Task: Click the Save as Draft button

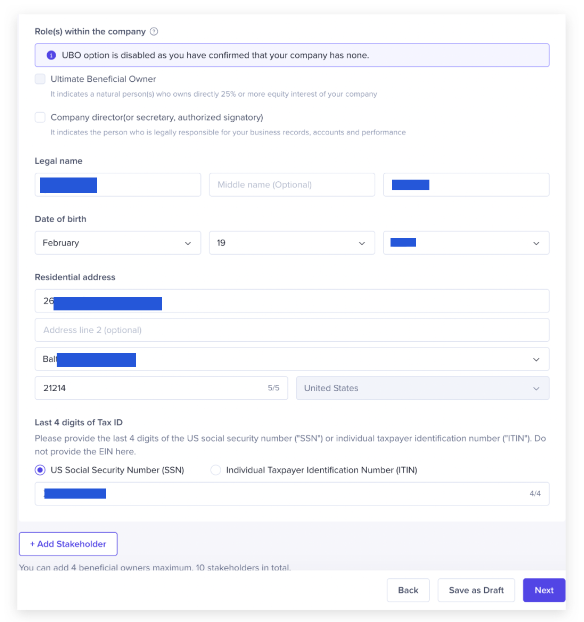Action: click(x=476, y=590)
